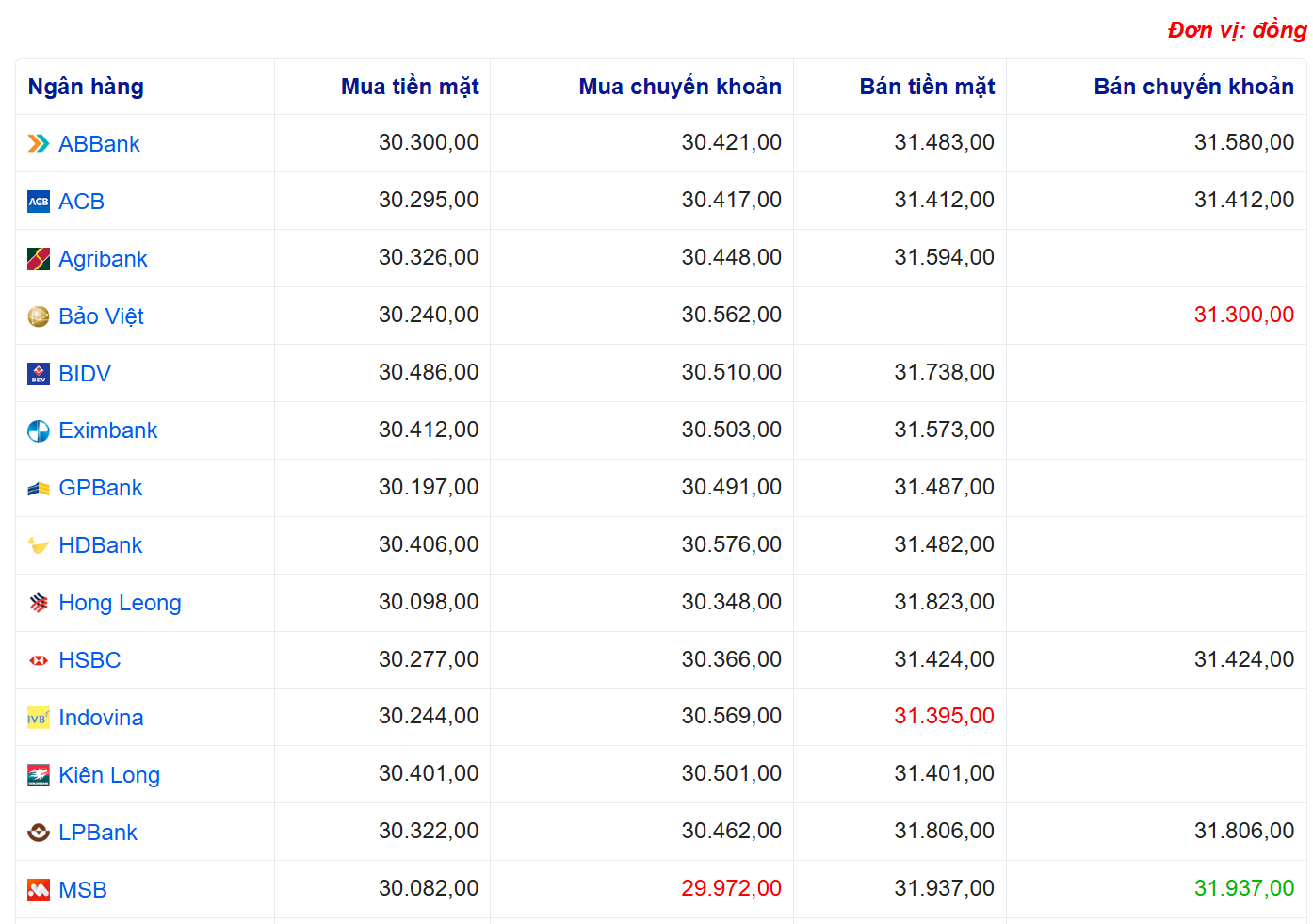1313x924 pixels.
Task: Click the Bảo Việt logo icon
Action: (x=39, y=316)
